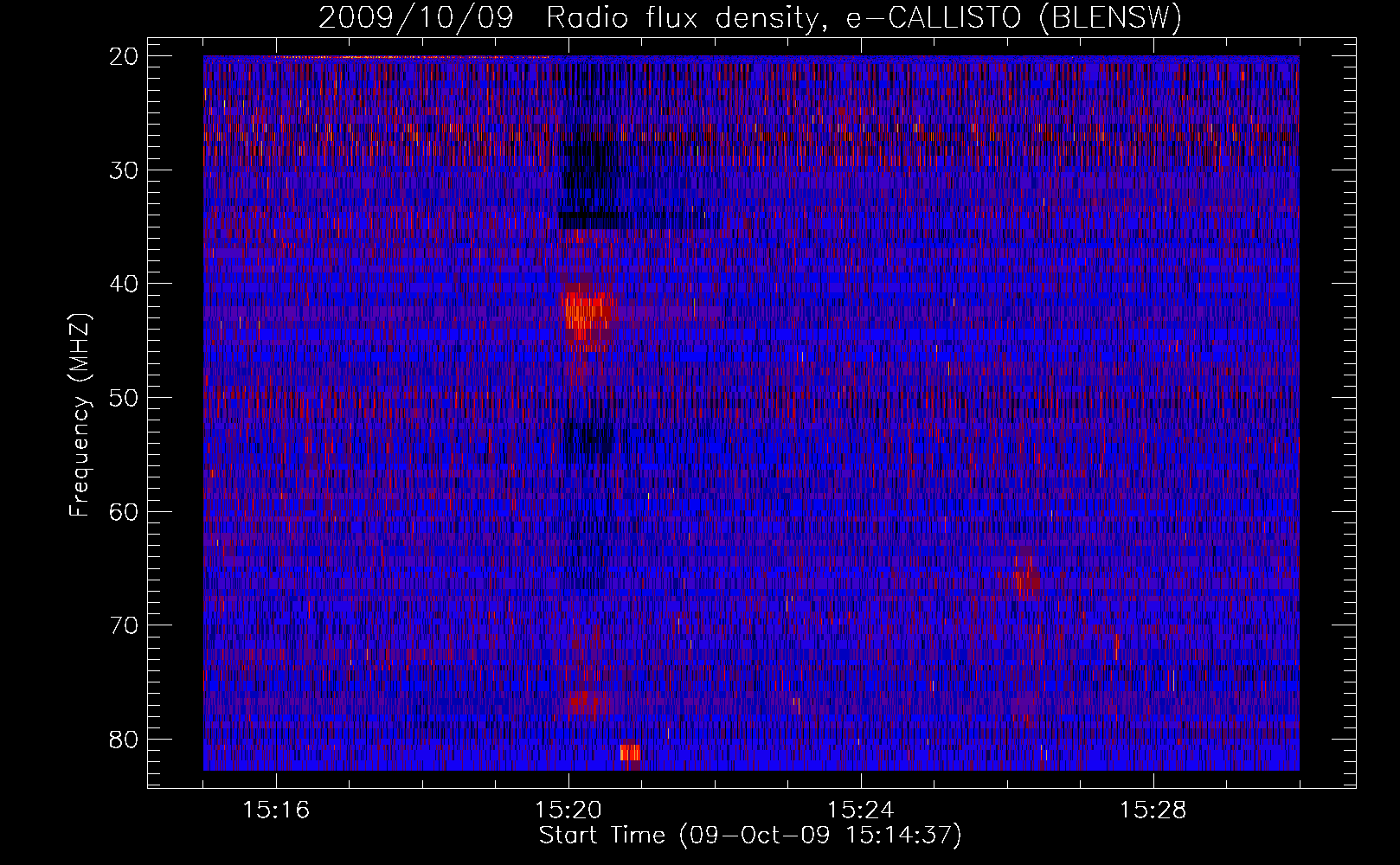1400x865 pixels.
Task: Click the 15:16 time tick label
Action: coord(276,811)
